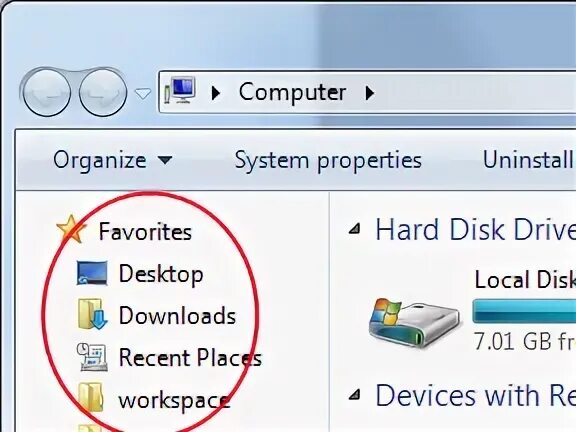
Task: Click System properties in toolbar
Action: coord(328,161)
